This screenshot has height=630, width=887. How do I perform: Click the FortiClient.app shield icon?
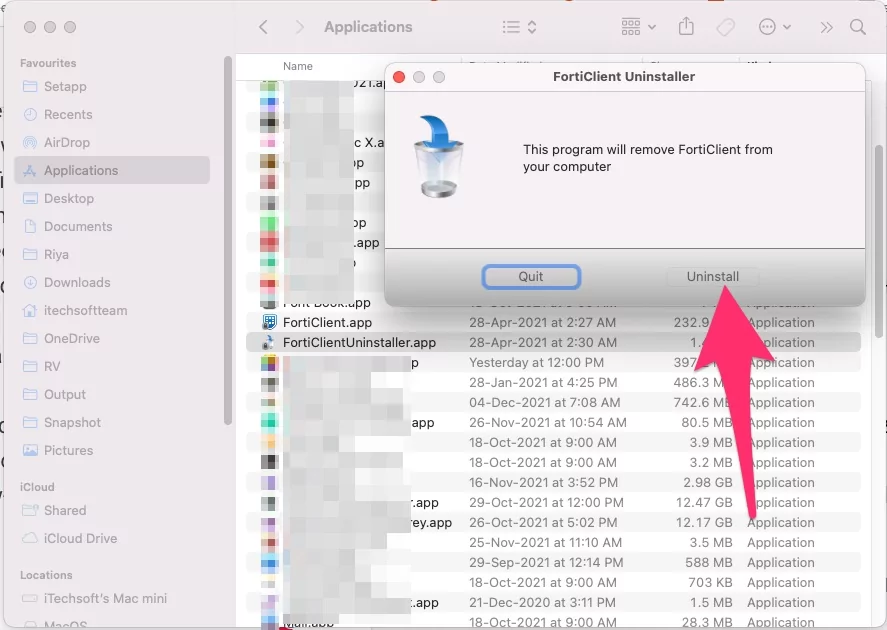point(269,322)
